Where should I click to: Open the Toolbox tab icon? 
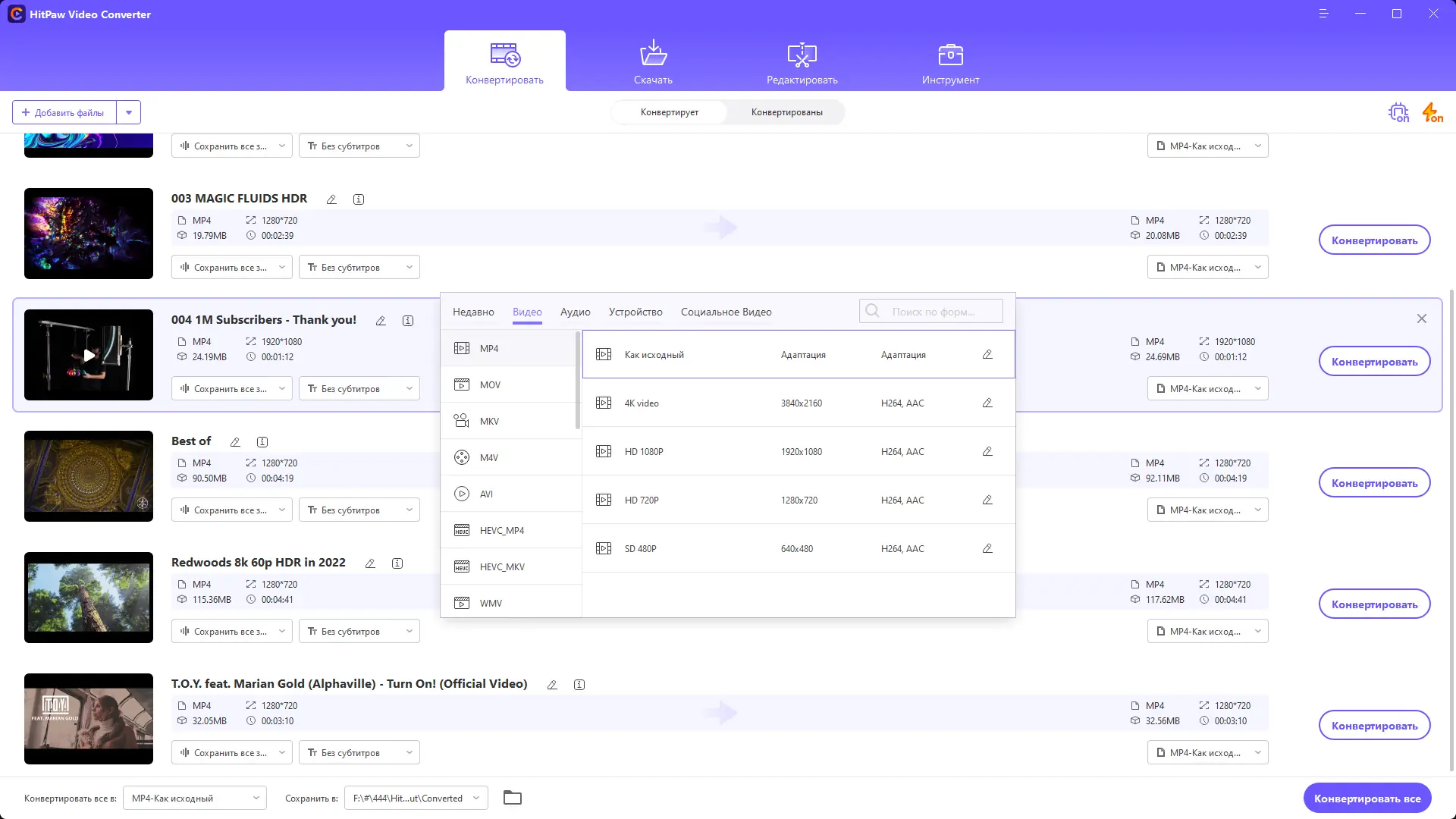click(x=950, y=55)
